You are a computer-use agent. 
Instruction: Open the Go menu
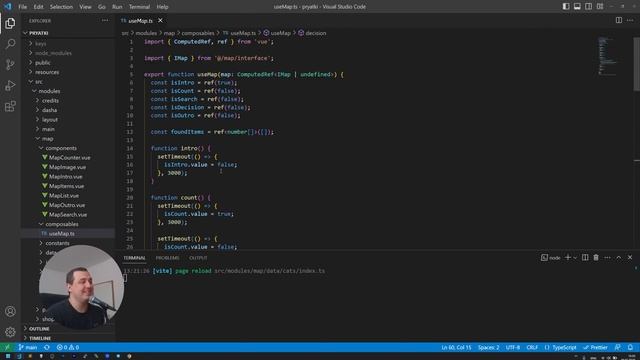click(102, 7)
